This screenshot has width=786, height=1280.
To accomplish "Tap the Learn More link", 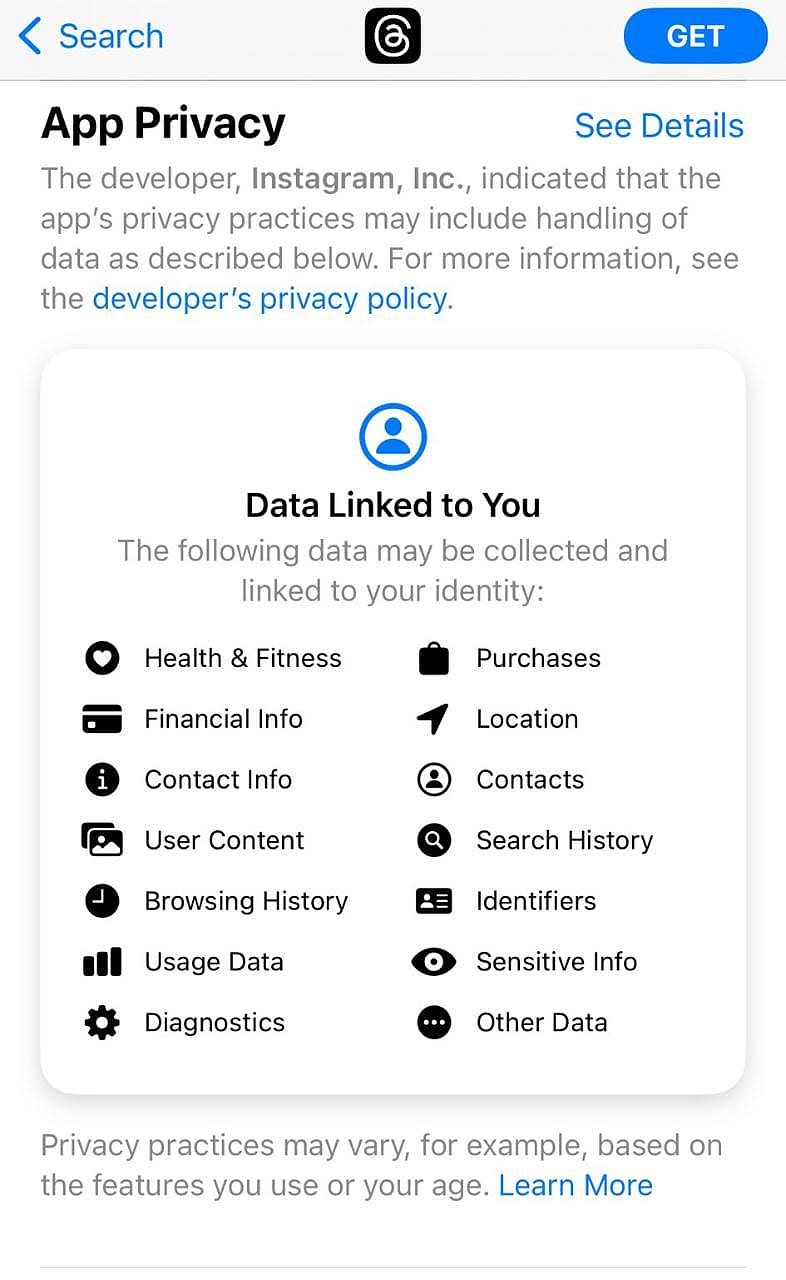I will pyautogui.click(x=575, y=1185).
